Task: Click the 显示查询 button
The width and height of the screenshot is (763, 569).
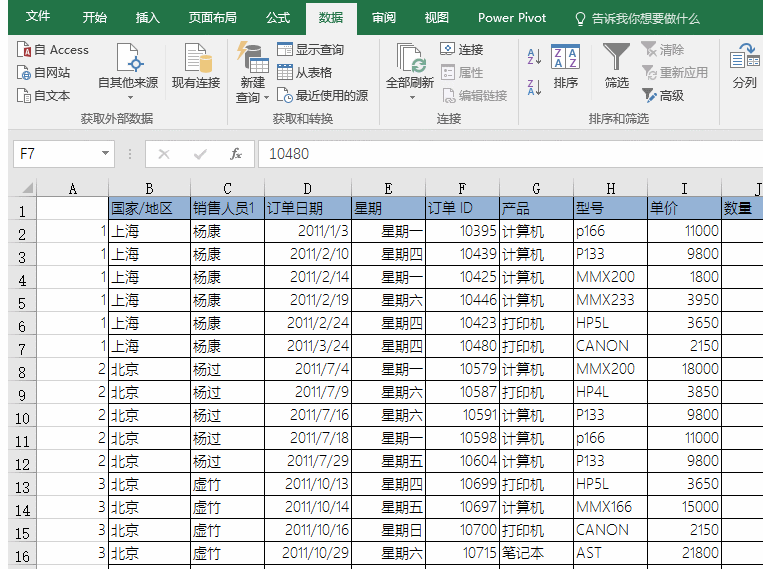Action: click(310, 50)
